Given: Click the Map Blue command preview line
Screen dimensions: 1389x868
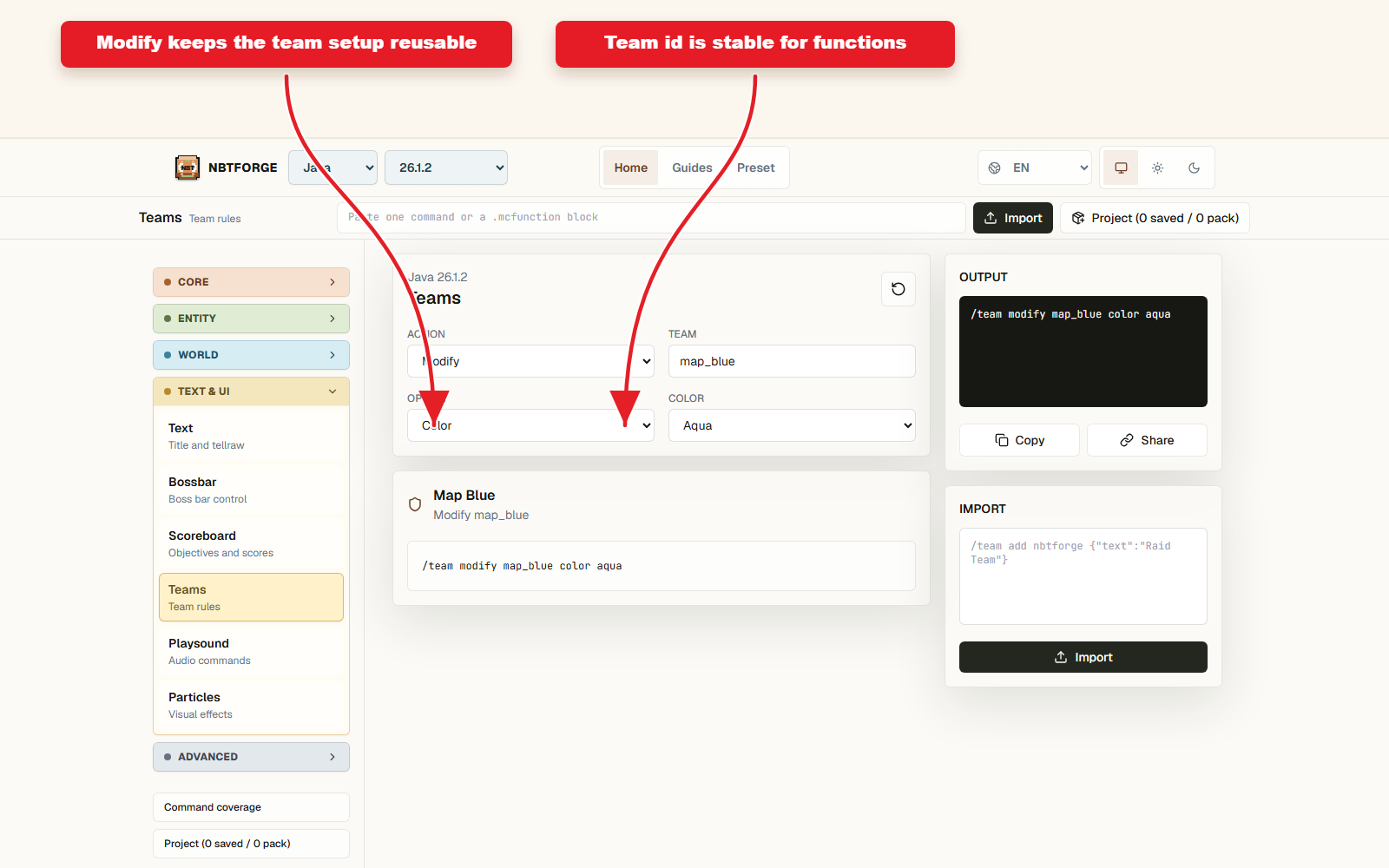Looking at the screenshot, I should (x=662, y=566).
